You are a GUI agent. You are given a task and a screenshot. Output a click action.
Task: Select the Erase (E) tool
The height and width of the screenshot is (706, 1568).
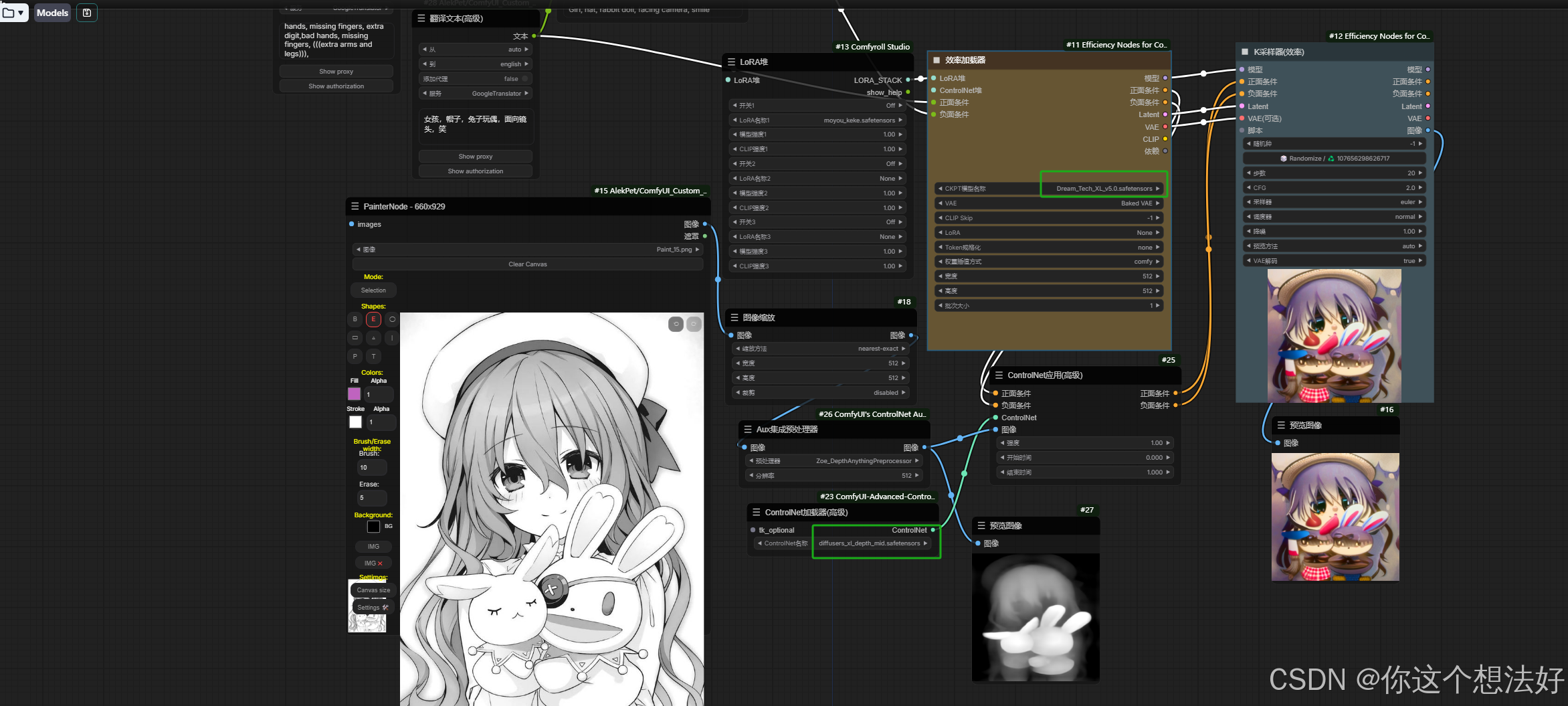point(373,319)
